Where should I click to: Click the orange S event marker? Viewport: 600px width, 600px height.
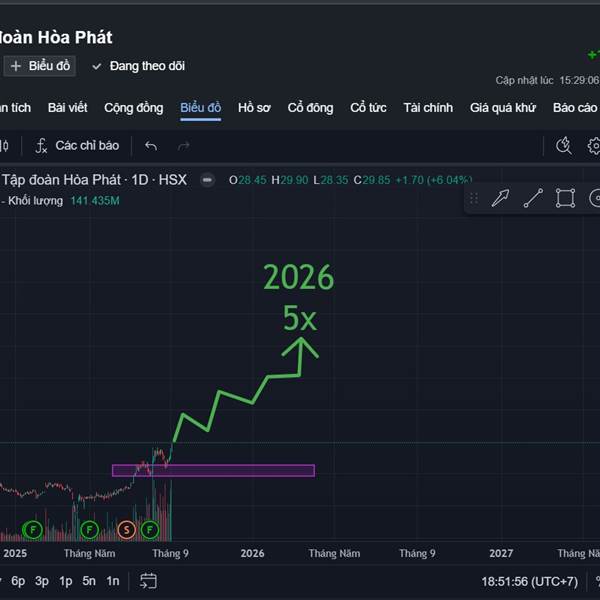pos(126,530)
